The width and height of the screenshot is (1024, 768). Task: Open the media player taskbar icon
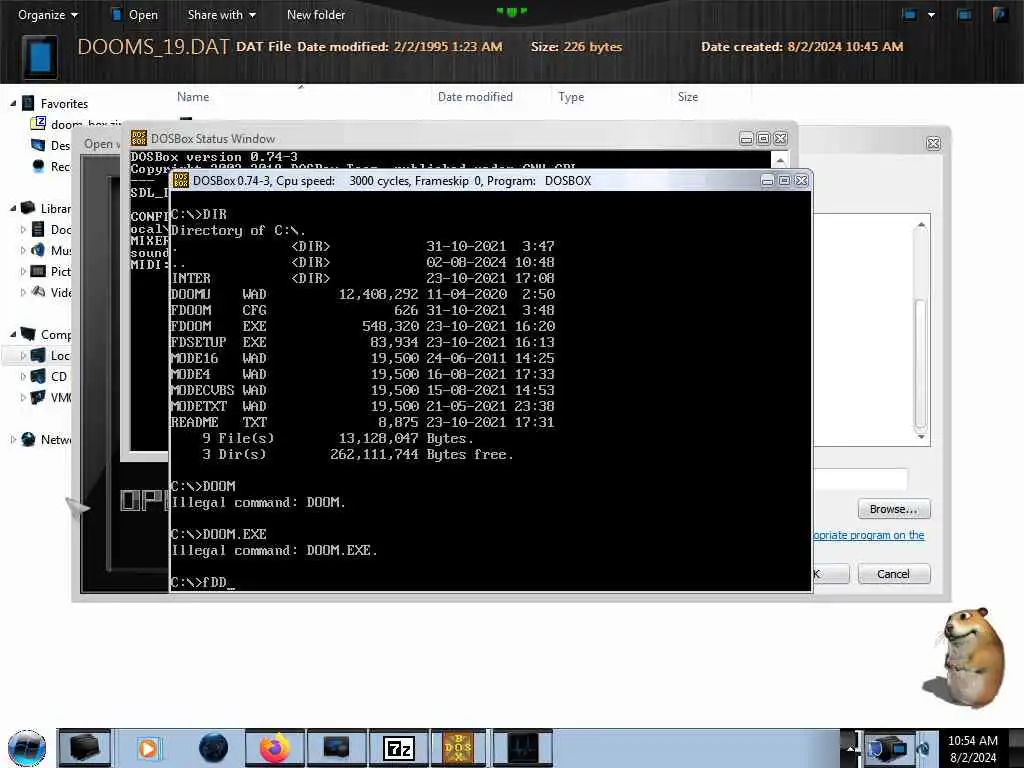click(148, 748)
